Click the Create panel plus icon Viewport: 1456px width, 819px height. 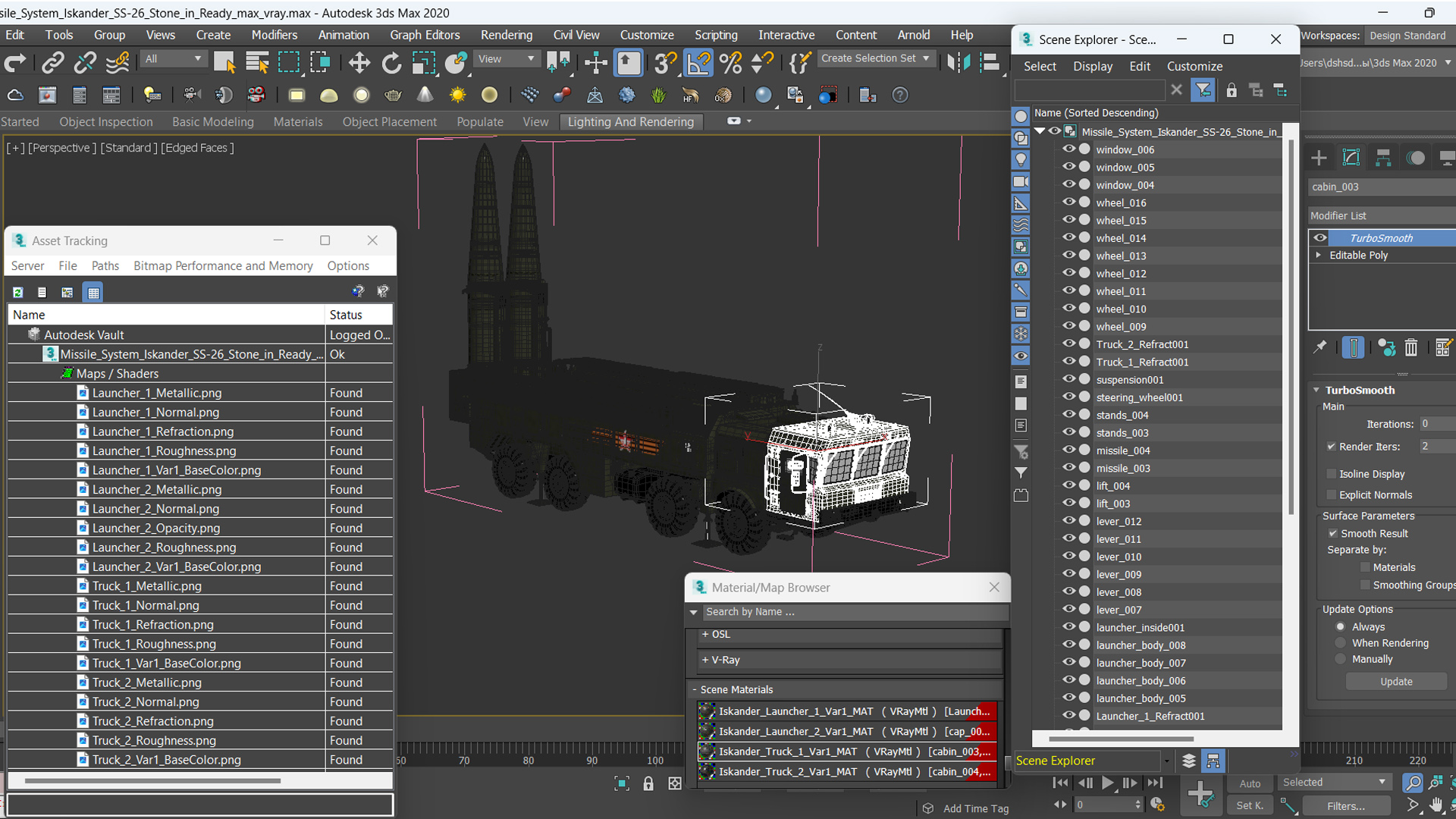point(1319,158)
